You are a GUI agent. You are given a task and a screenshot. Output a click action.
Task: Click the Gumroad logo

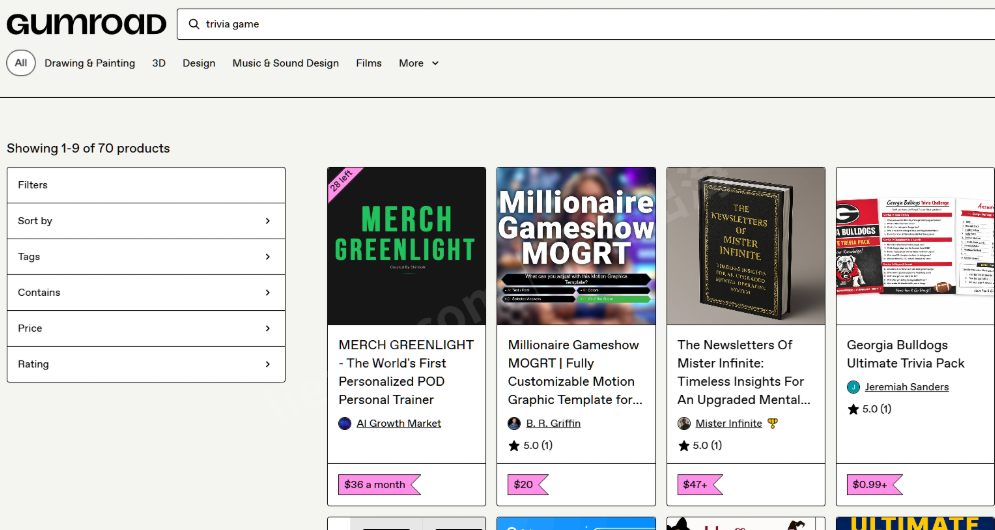coord(86,24)
